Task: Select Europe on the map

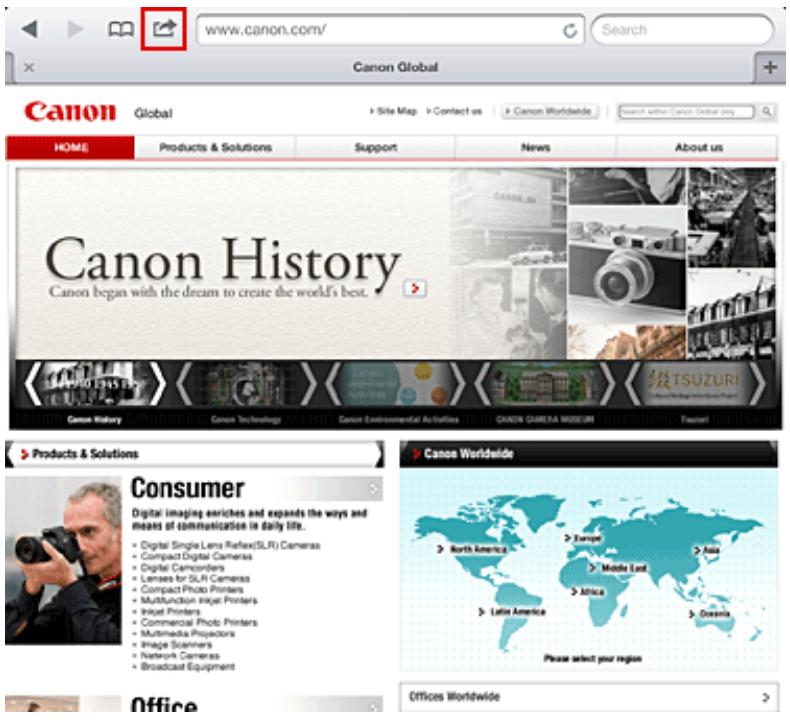Action: coord(583,538)
